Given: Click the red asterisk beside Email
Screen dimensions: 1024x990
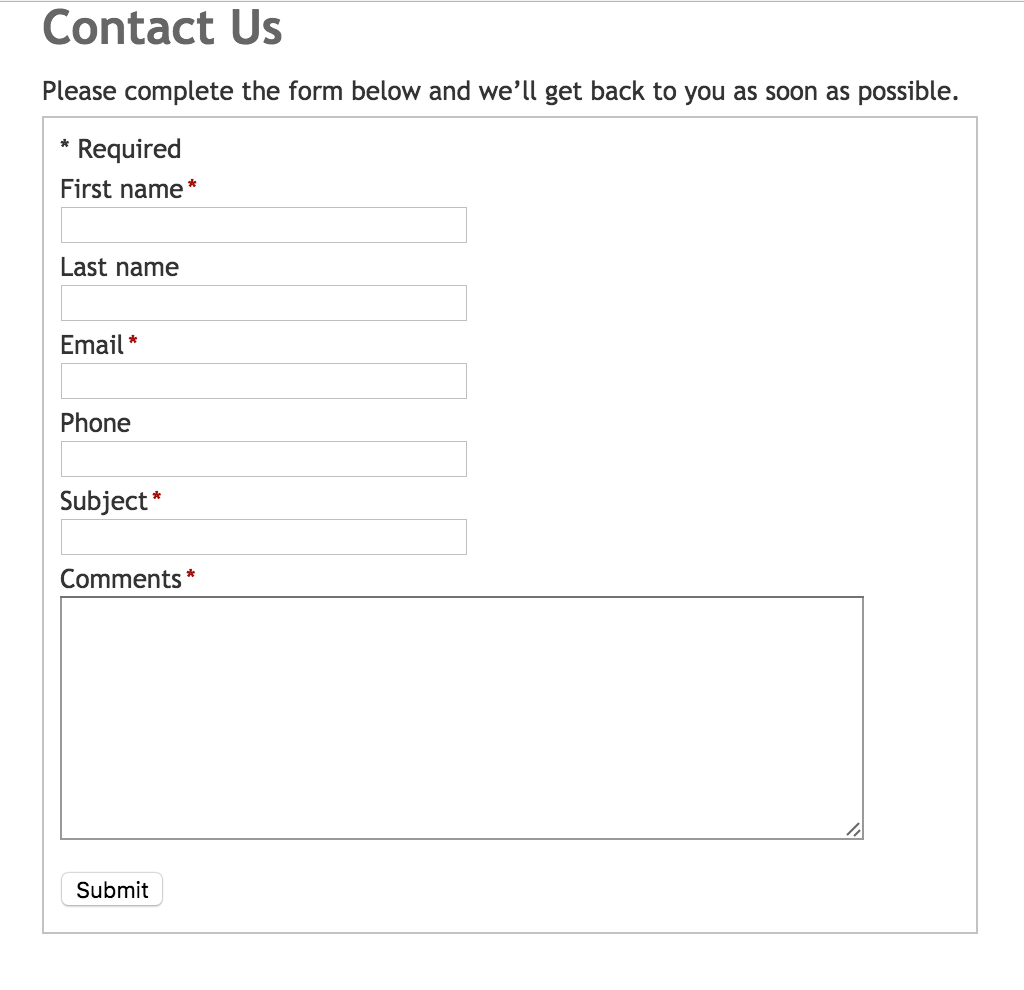Looking at the screenshot, I should point(132,341).
